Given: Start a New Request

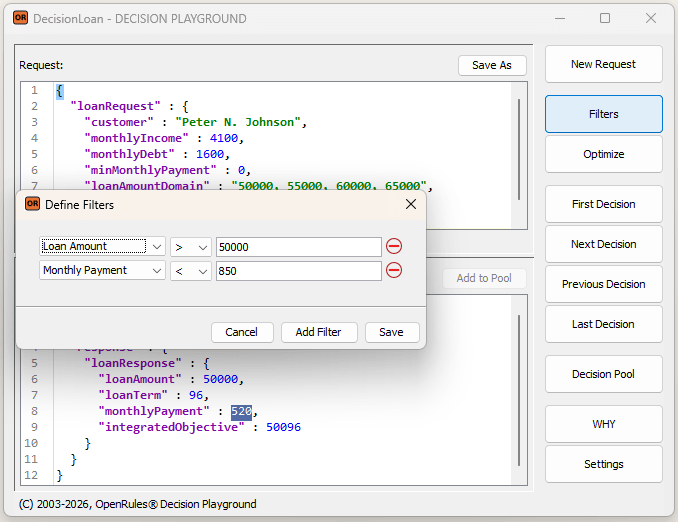Looking at the screenshot, I should click(x=603, y=64).
